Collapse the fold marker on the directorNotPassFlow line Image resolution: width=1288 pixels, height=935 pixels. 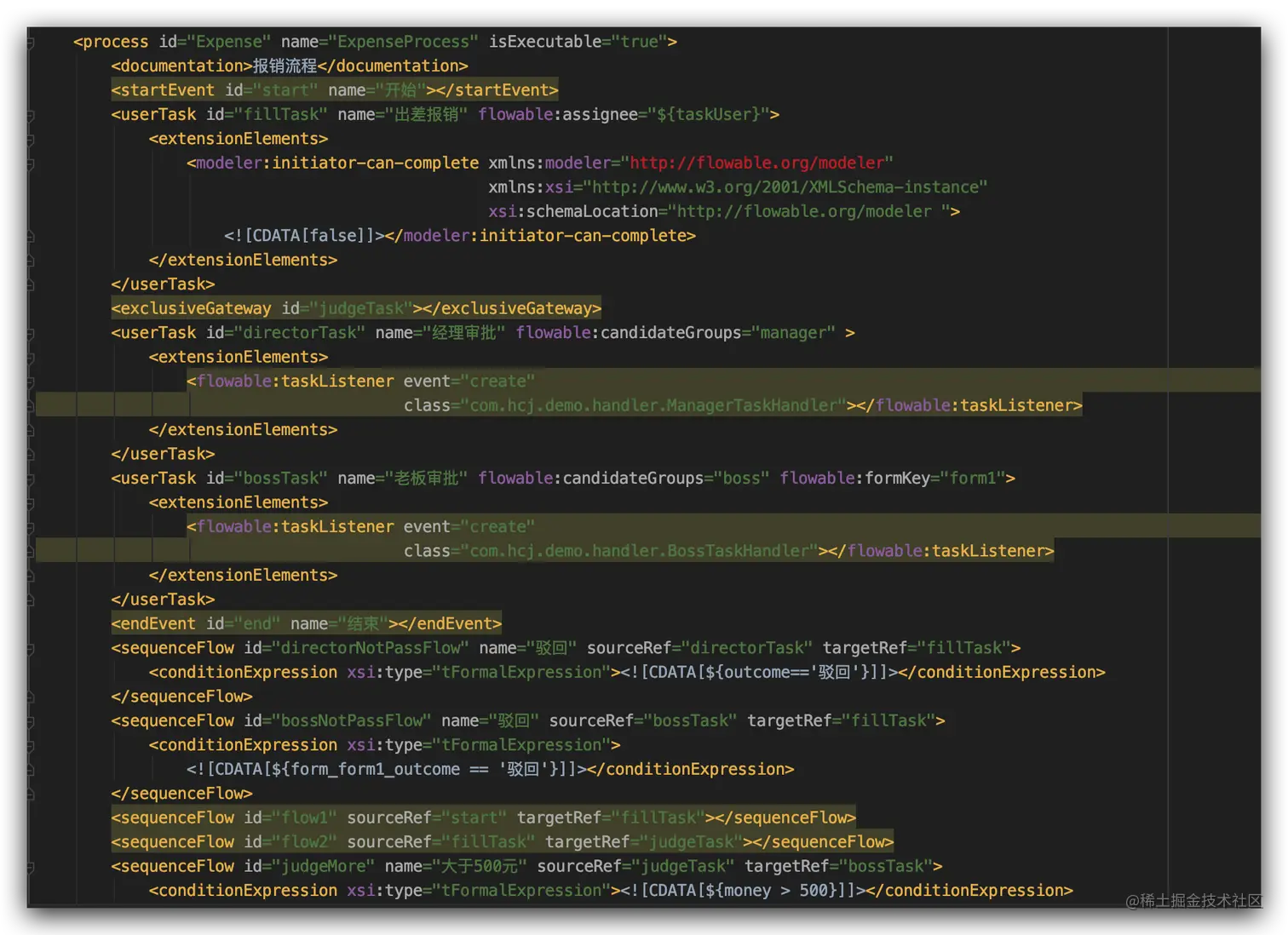[x=31, y=648]
